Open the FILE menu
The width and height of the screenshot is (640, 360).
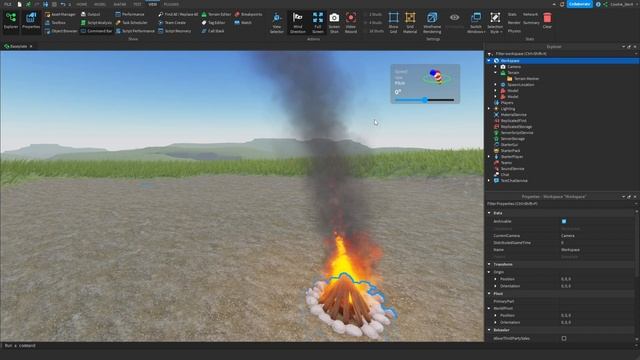[x=7, y=4]
